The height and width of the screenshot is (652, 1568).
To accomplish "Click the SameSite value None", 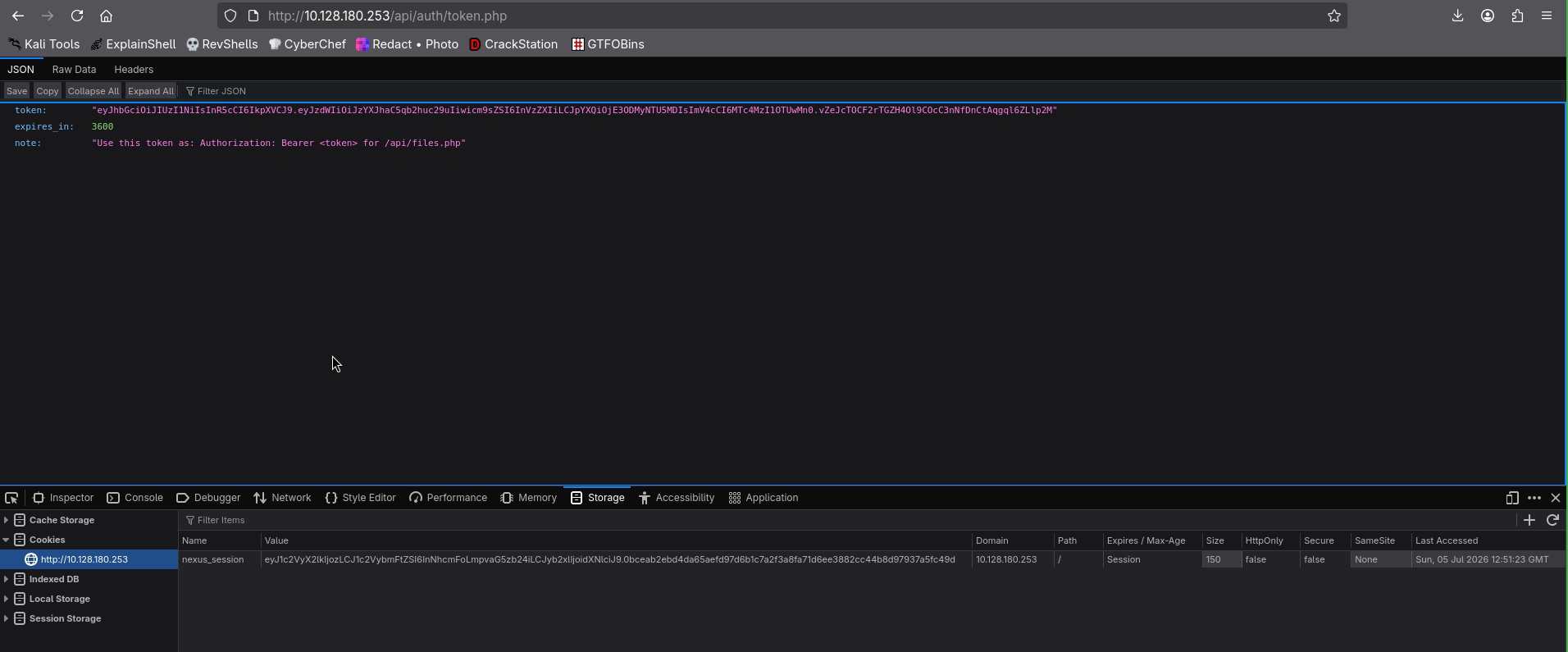I will tap(1380, 559).
